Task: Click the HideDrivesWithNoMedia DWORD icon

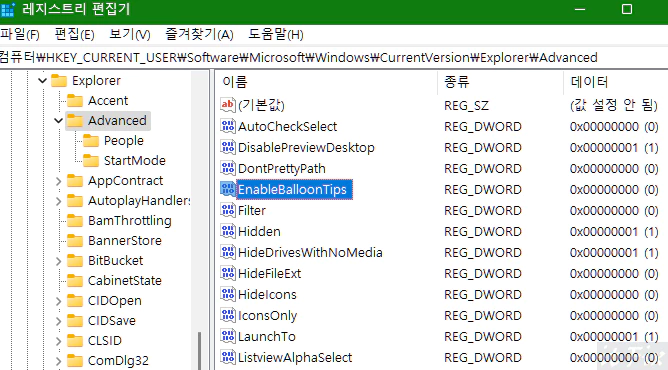Action: point(228,252)
